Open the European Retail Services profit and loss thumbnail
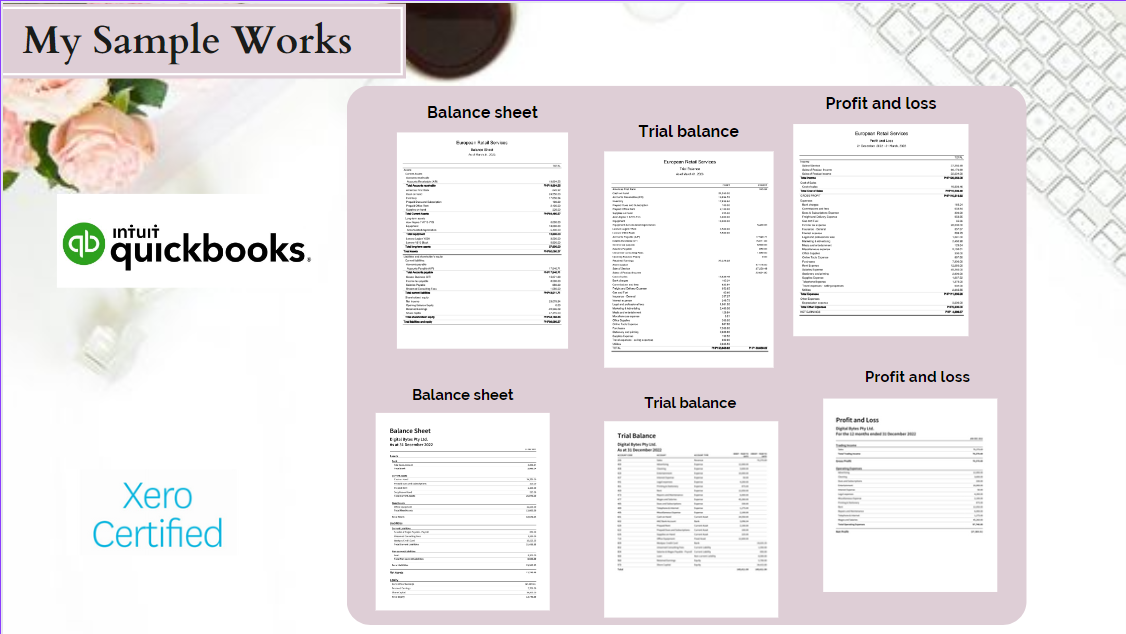The width and height of the screenshot is (1126, 634). point(880,230)
